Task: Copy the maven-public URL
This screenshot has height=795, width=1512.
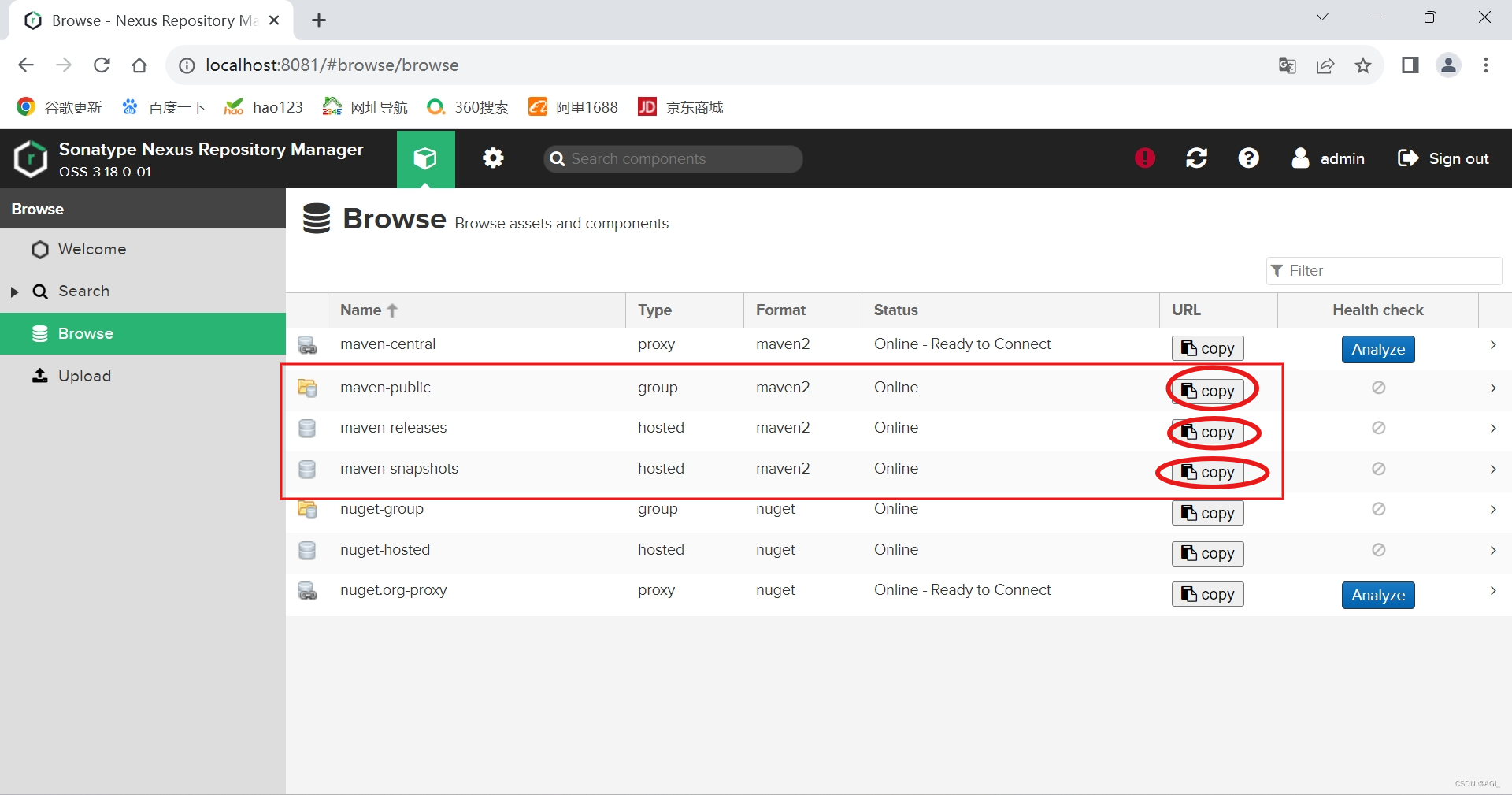Action: pyautogui.click(x=1208, y=391)
